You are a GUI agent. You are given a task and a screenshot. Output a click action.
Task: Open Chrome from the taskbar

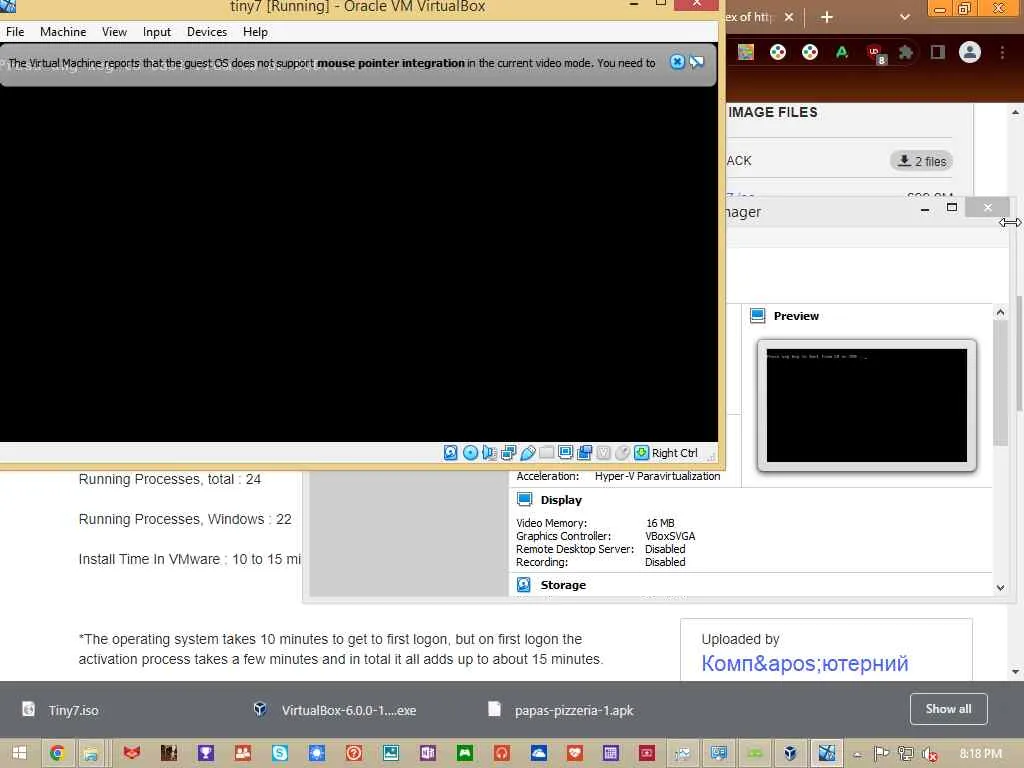coord(57,753)
